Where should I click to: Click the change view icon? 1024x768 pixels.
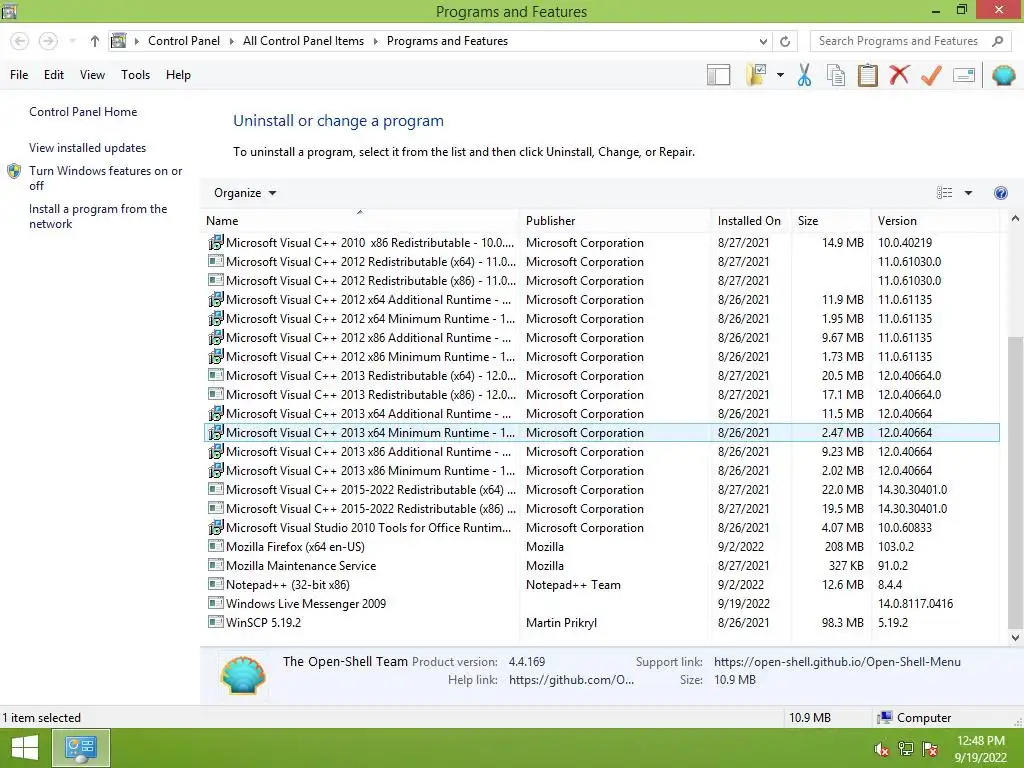pos(944,193)
